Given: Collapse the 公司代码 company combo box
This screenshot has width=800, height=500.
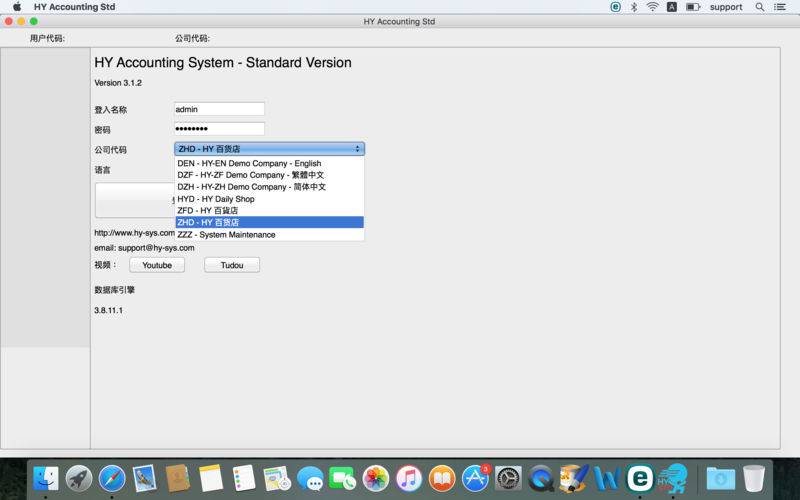Looking at the screenshot, I should [x=269, y=149].
